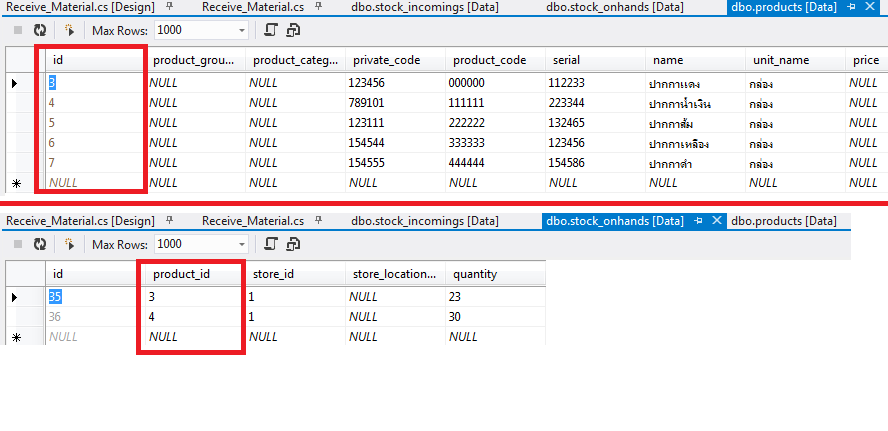Click Script icon in products data toolbar
Screen dimensions: 888x431
(x=271, y=31)
